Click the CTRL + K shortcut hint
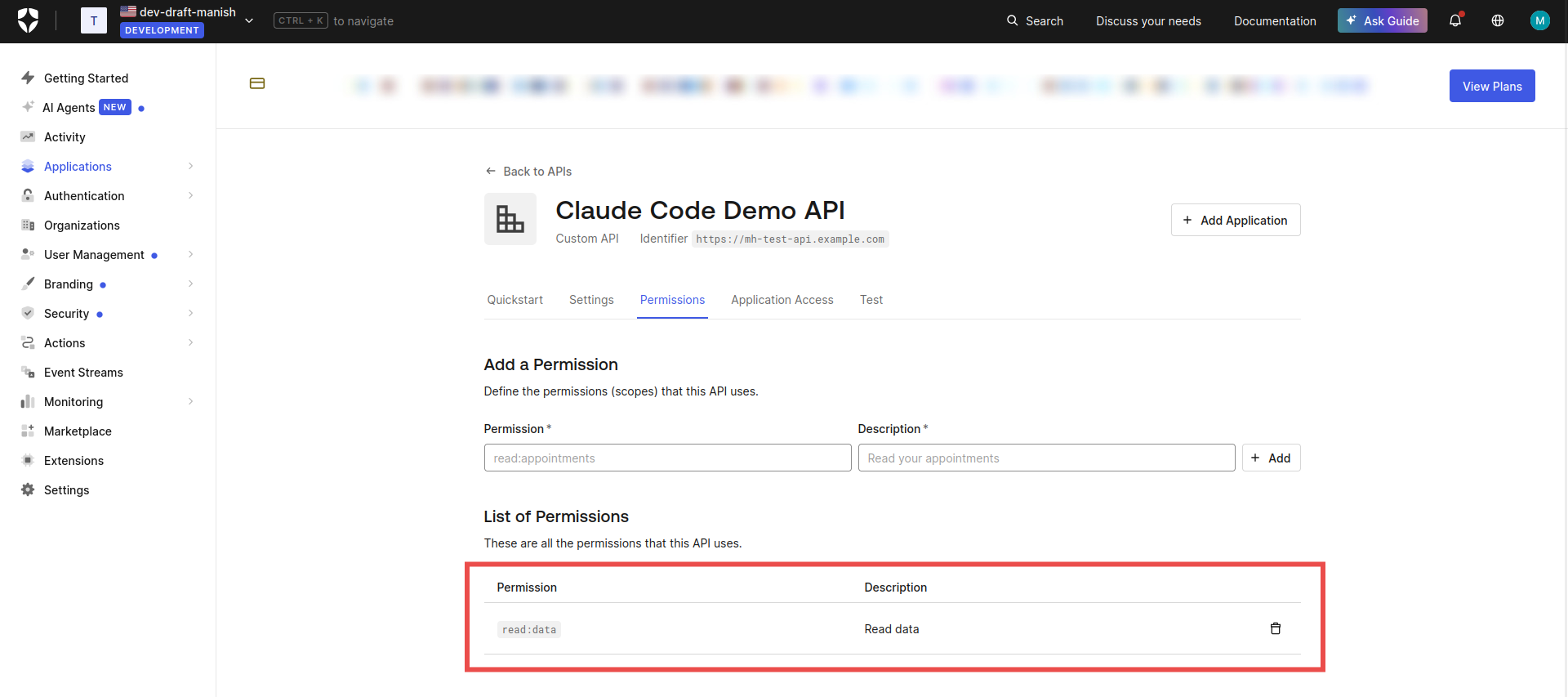Viewport: 1568px width, 697px height. click(301, 20)
